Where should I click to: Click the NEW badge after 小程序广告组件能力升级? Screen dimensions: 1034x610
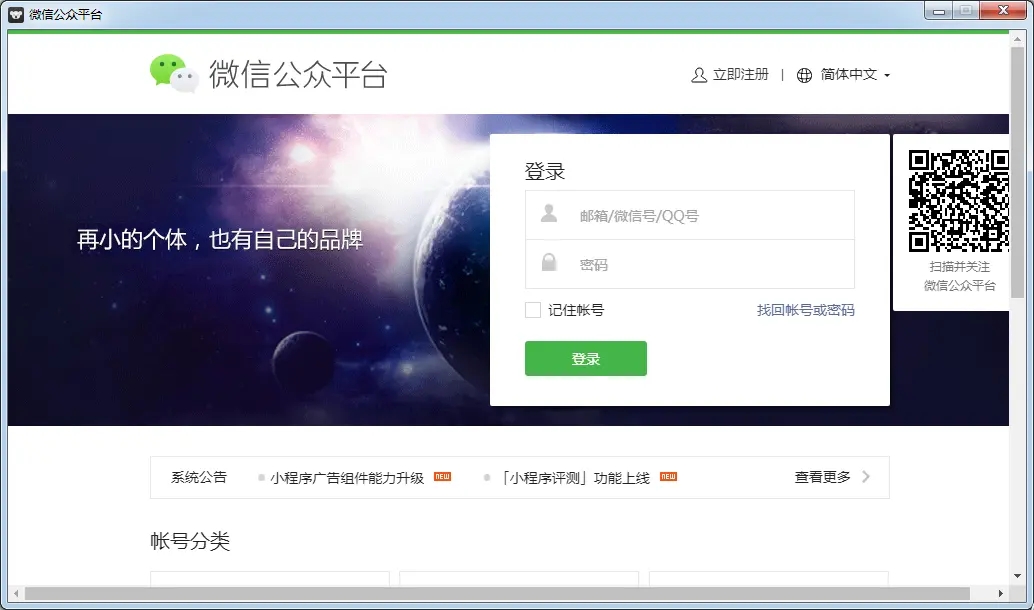[442, 476]
